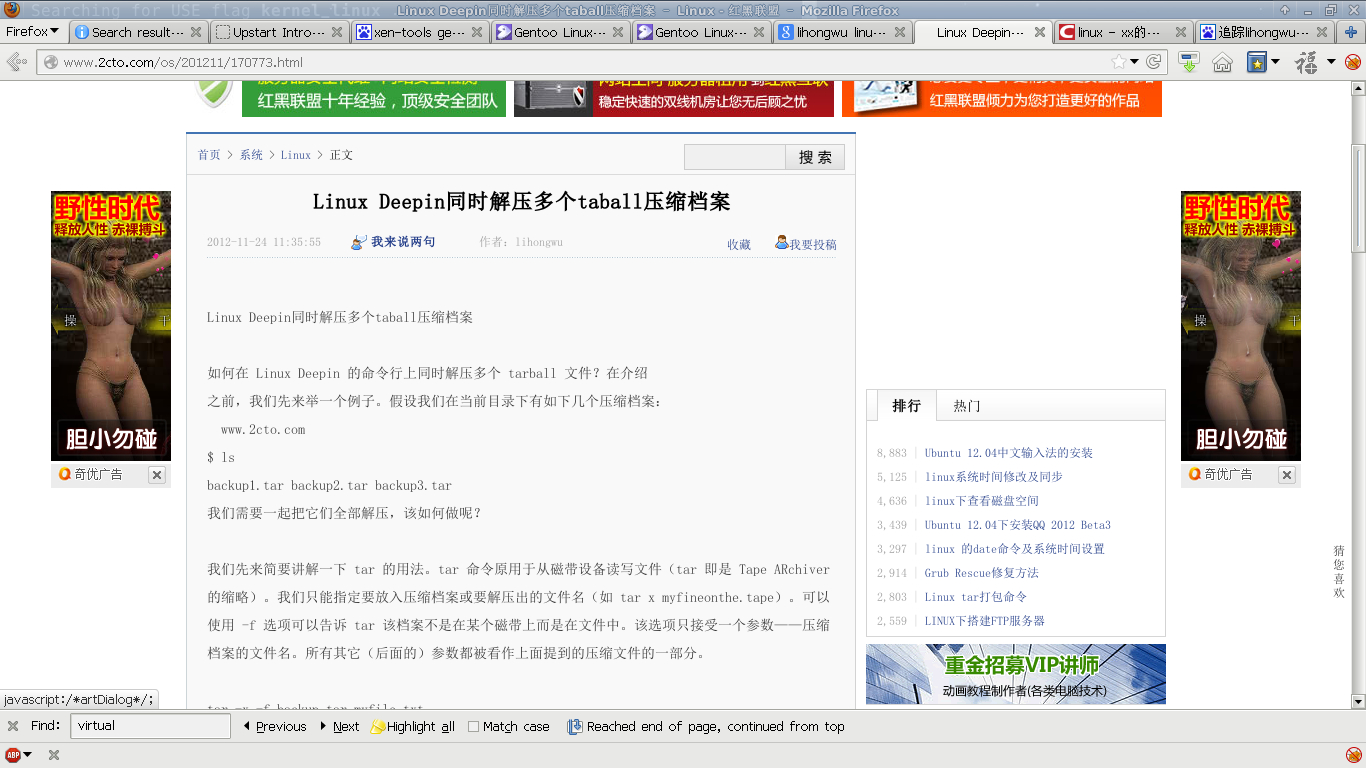The image size is (1366, 768).
Task: Switch to the lihongwu linu tab
Action: click(841, 32)
